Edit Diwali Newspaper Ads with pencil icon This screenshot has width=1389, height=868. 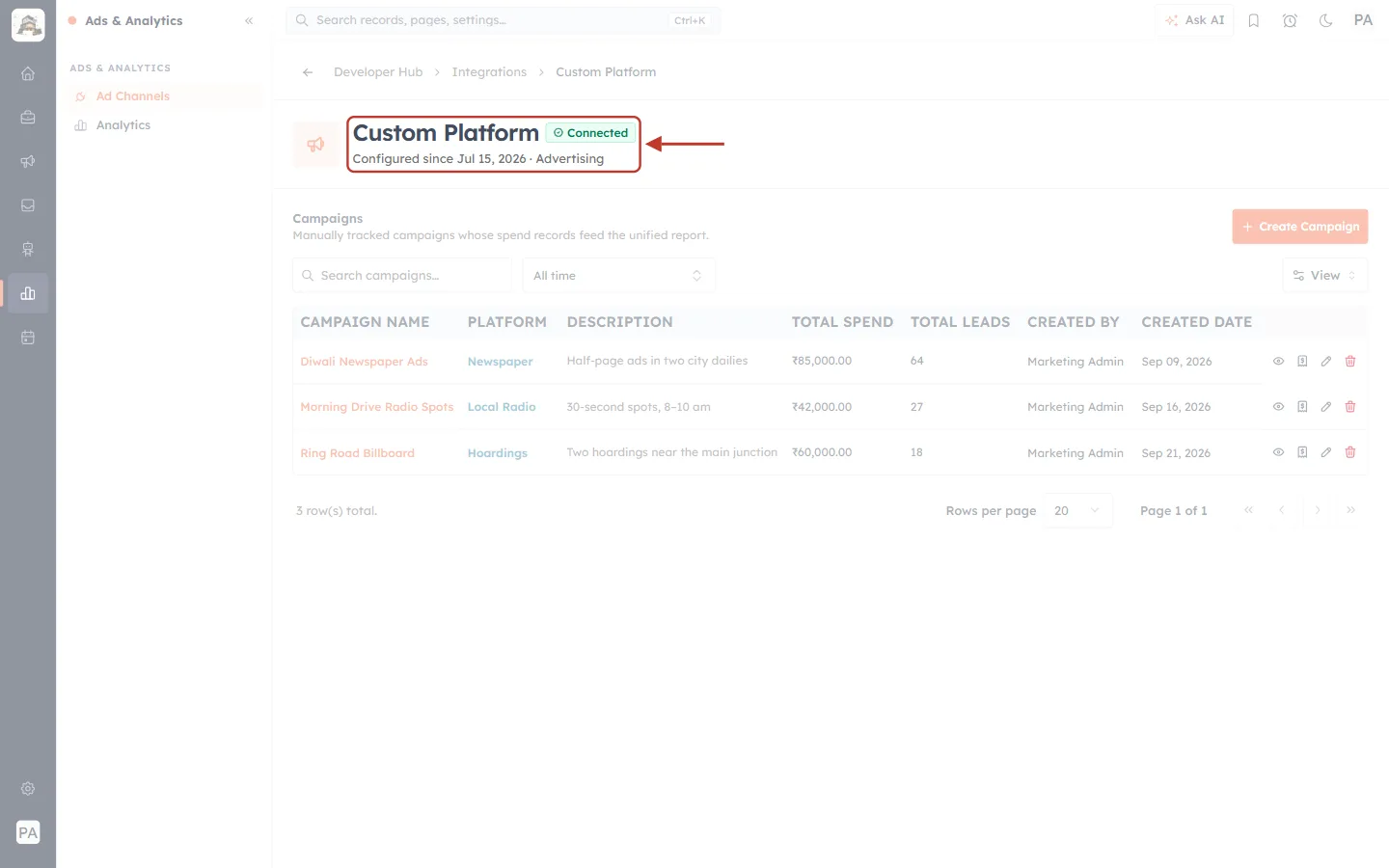[x=1326, y=361]
